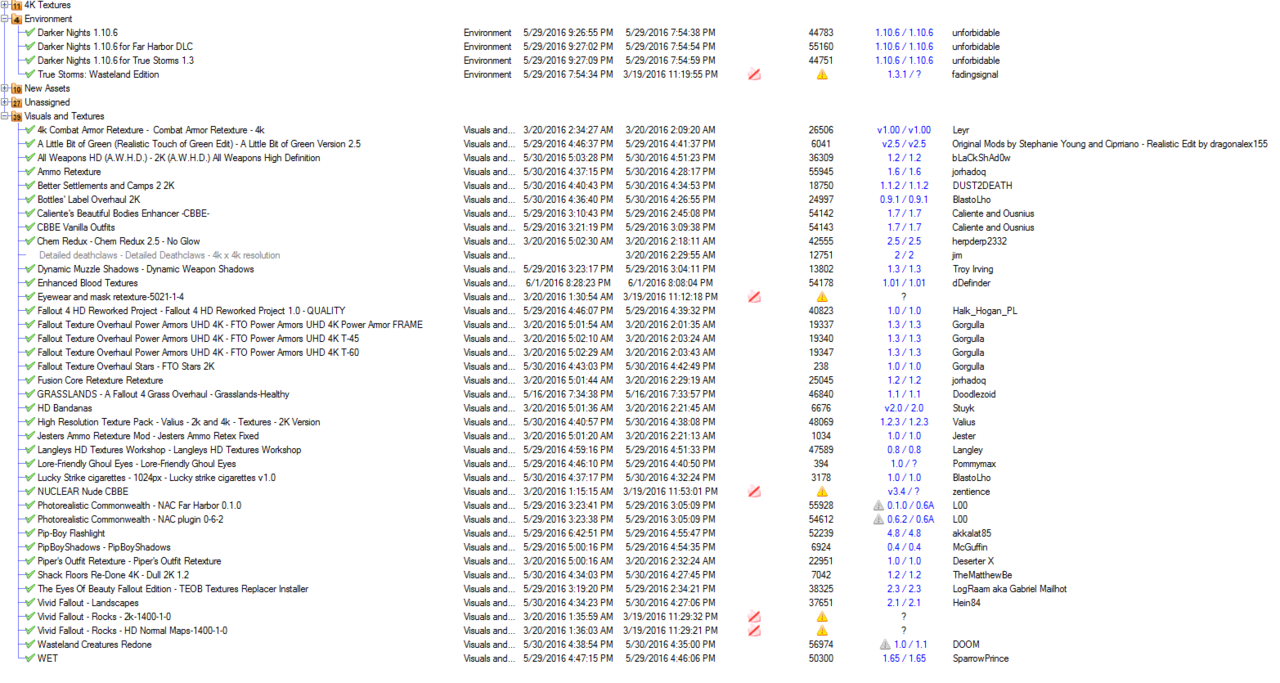Click the Environment category folder icon
Viewport: 1280px width, 683px height.
tap(16, 19)
